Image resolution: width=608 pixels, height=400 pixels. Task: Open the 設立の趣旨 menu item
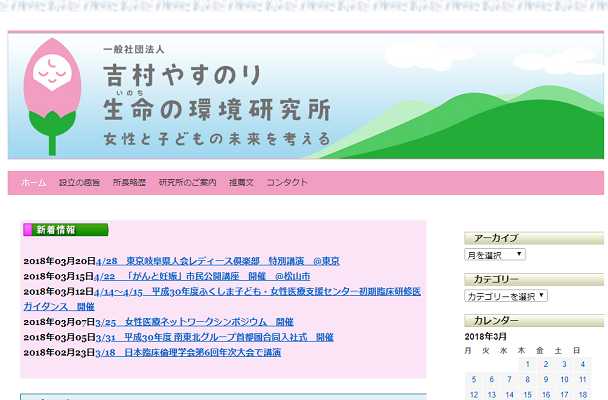[x=79, y=183]
